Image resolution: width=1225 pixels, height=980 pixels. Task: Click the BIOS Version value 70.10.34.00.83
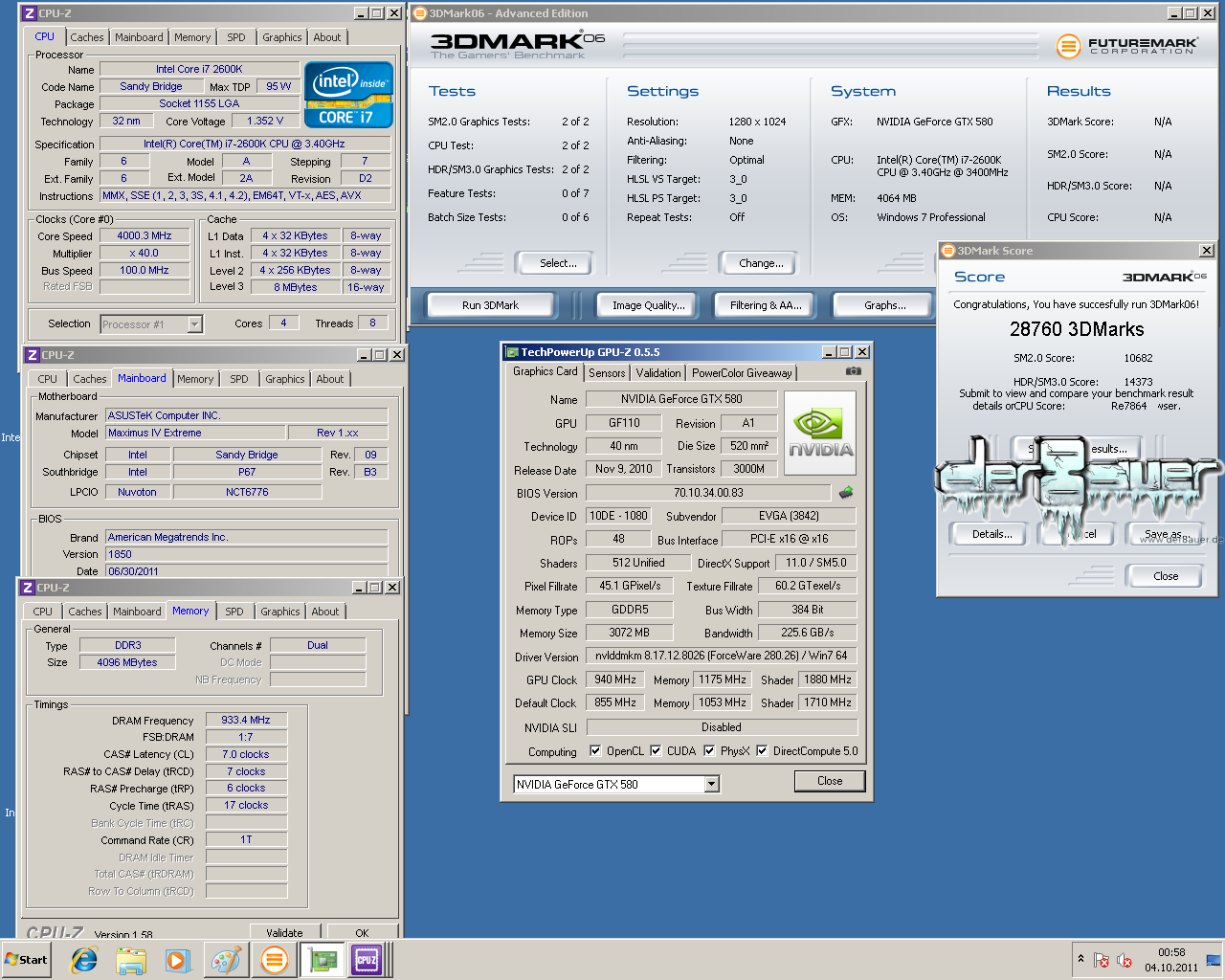(708, 493)
